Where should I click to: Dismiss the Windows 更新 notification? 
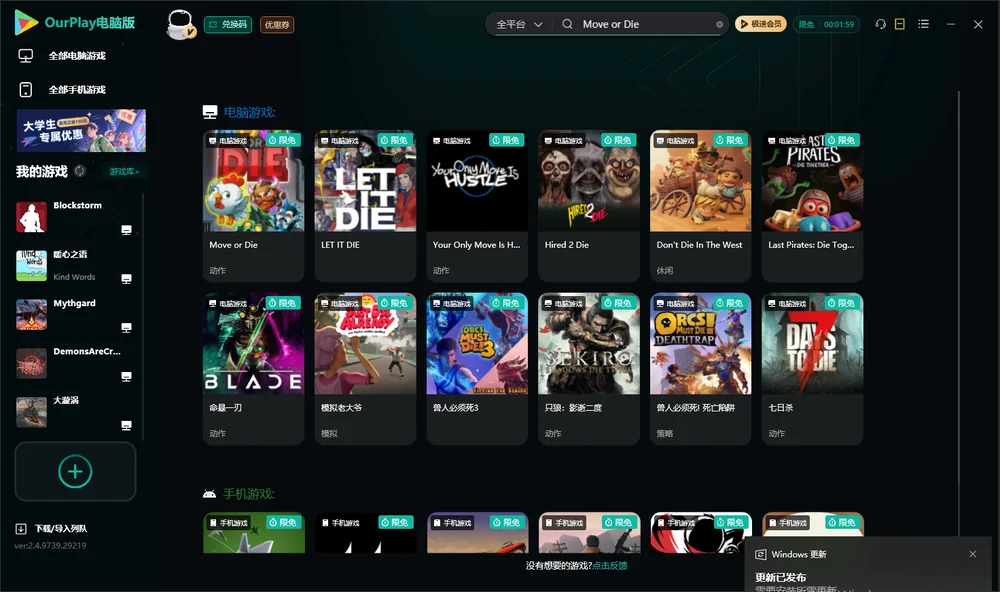point(973,554)
